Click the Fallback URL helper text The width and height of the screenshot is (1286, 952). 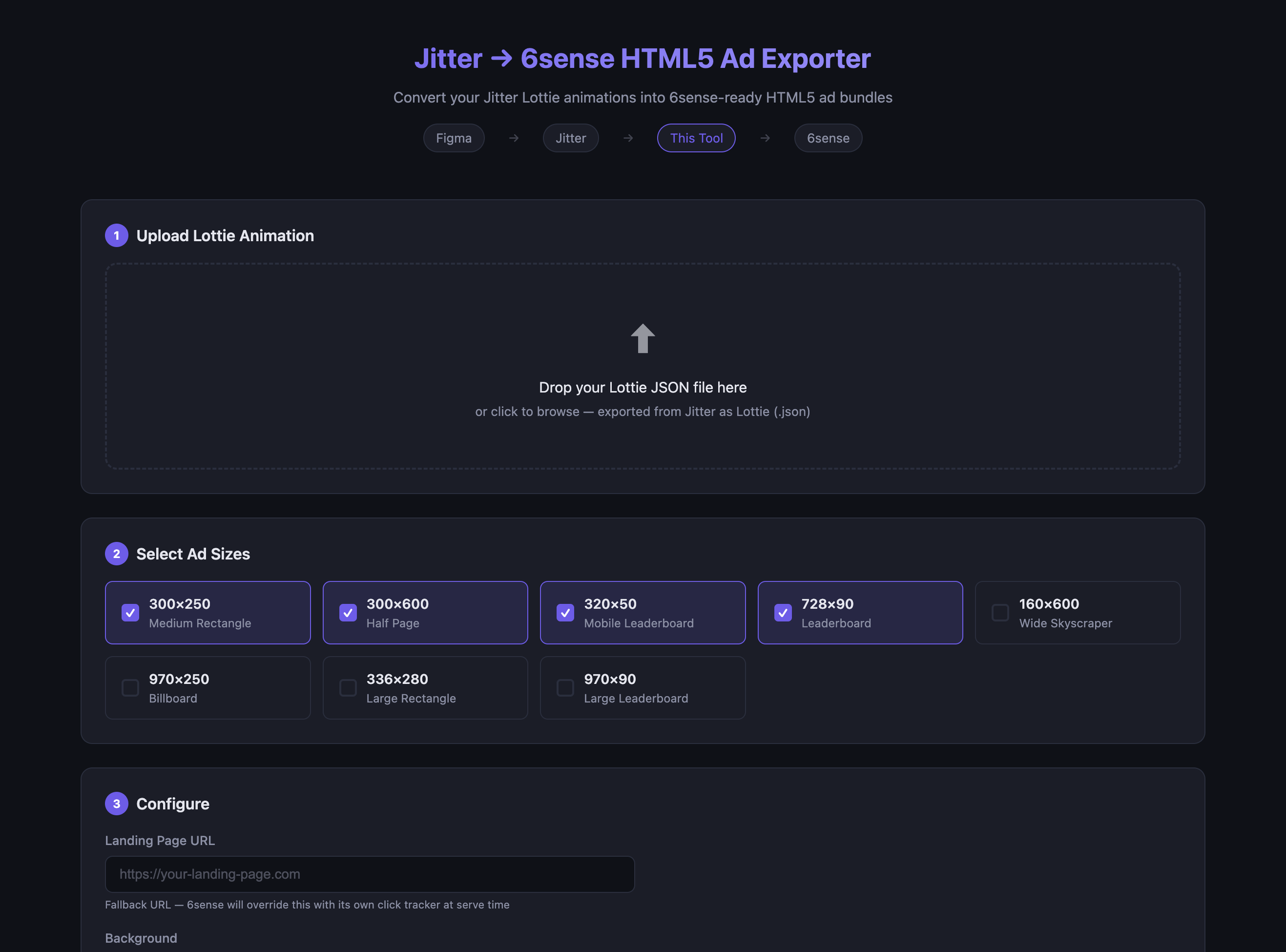click(307, 905)
